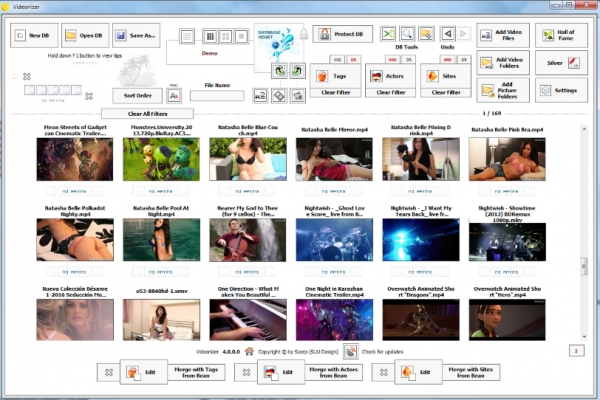The width and height of the screenshot is (600, 400).
Task: Create a New DB
Action: pos(34,36)
